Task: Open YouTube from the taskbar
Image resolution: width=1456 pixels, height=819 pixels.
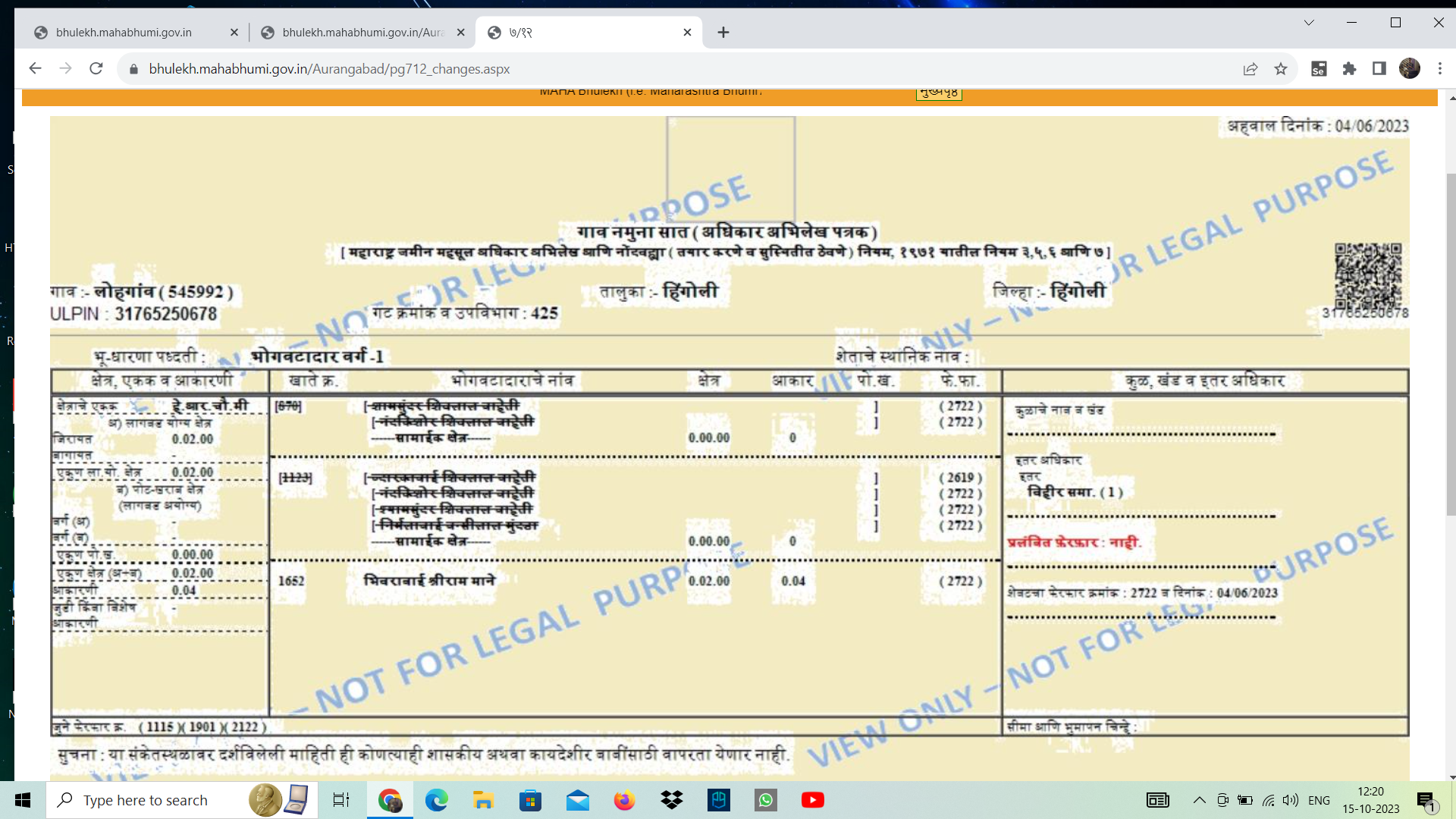Action: [812, 800]
